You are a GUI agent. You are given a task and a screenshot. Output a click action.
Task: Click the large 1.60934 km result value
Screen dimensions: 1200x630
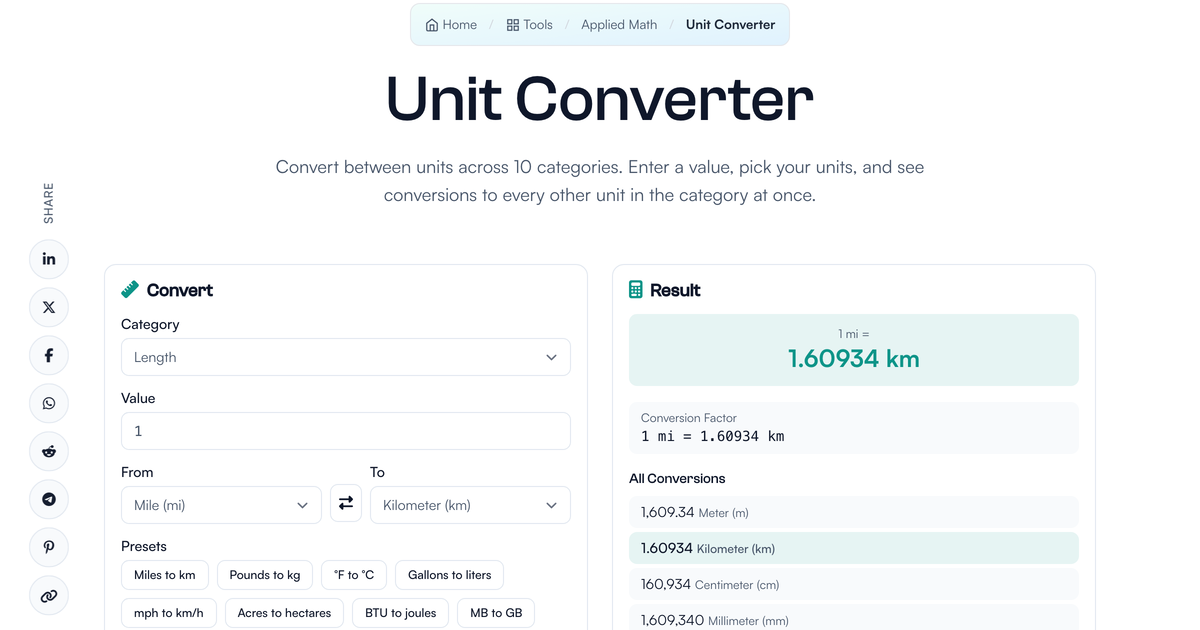click(854, 358)
